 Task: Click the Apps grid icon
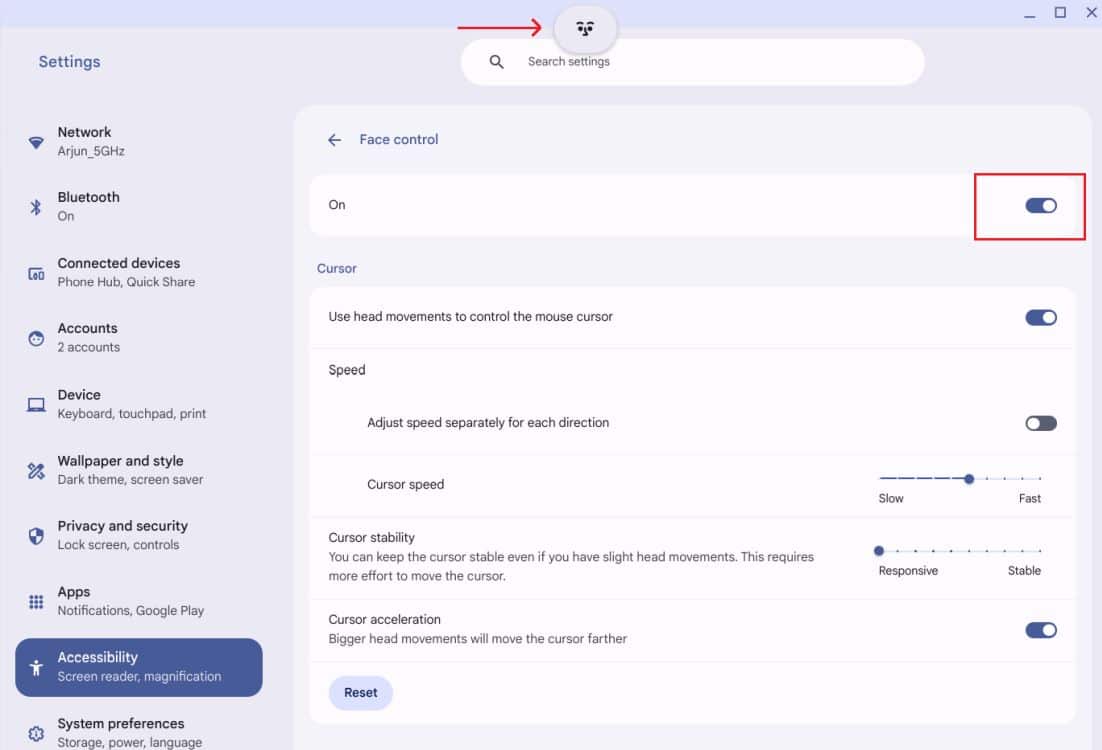coord(36,602)
